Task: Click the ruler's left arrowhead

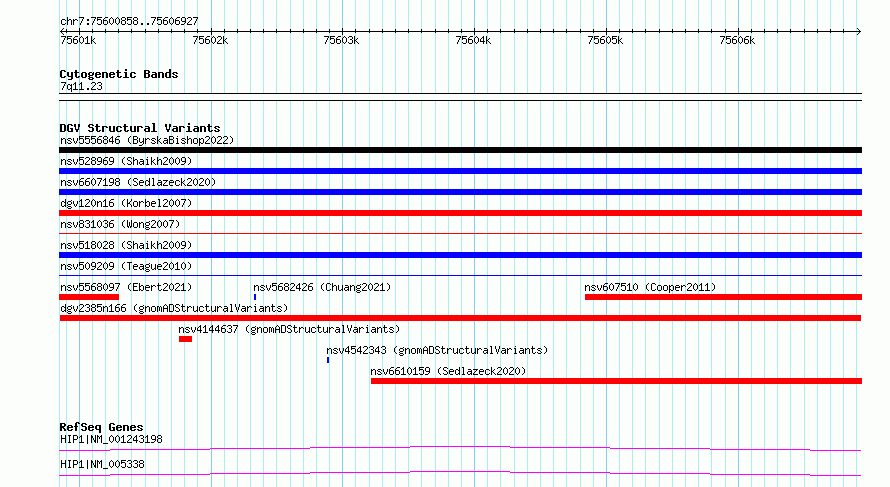Action: [62, 32]
